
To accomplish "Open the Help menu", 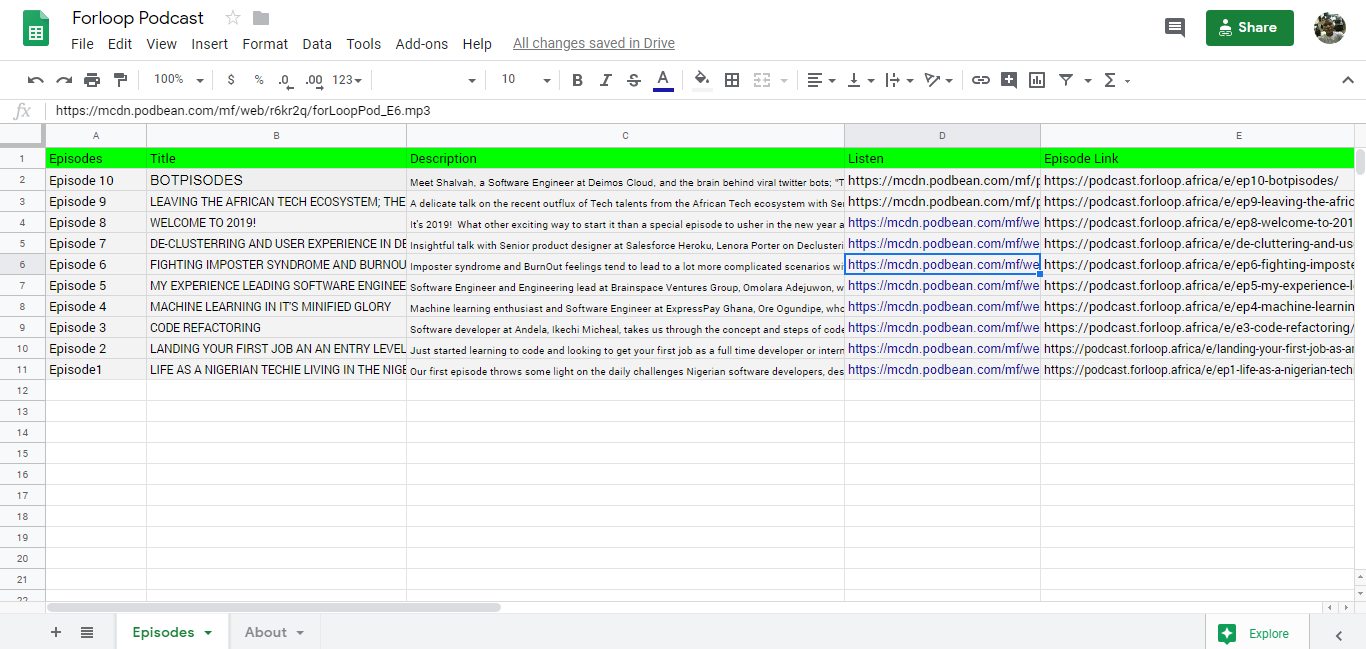I will coord(477,44).
